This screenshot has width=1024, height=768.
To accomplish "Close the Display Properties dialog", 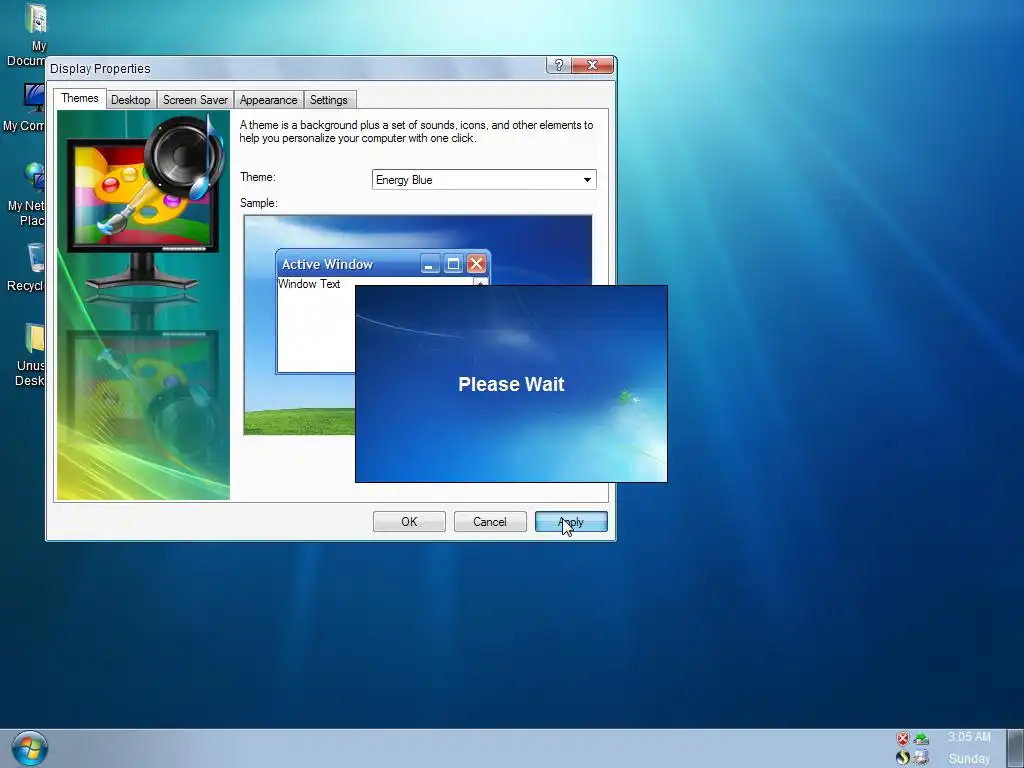I will 592,65.
